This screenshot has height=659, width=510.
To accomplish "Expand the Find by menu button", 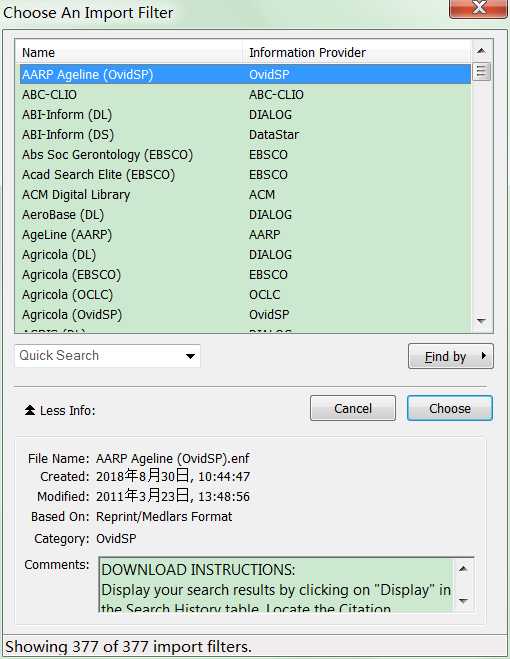I will click(451, 356).
